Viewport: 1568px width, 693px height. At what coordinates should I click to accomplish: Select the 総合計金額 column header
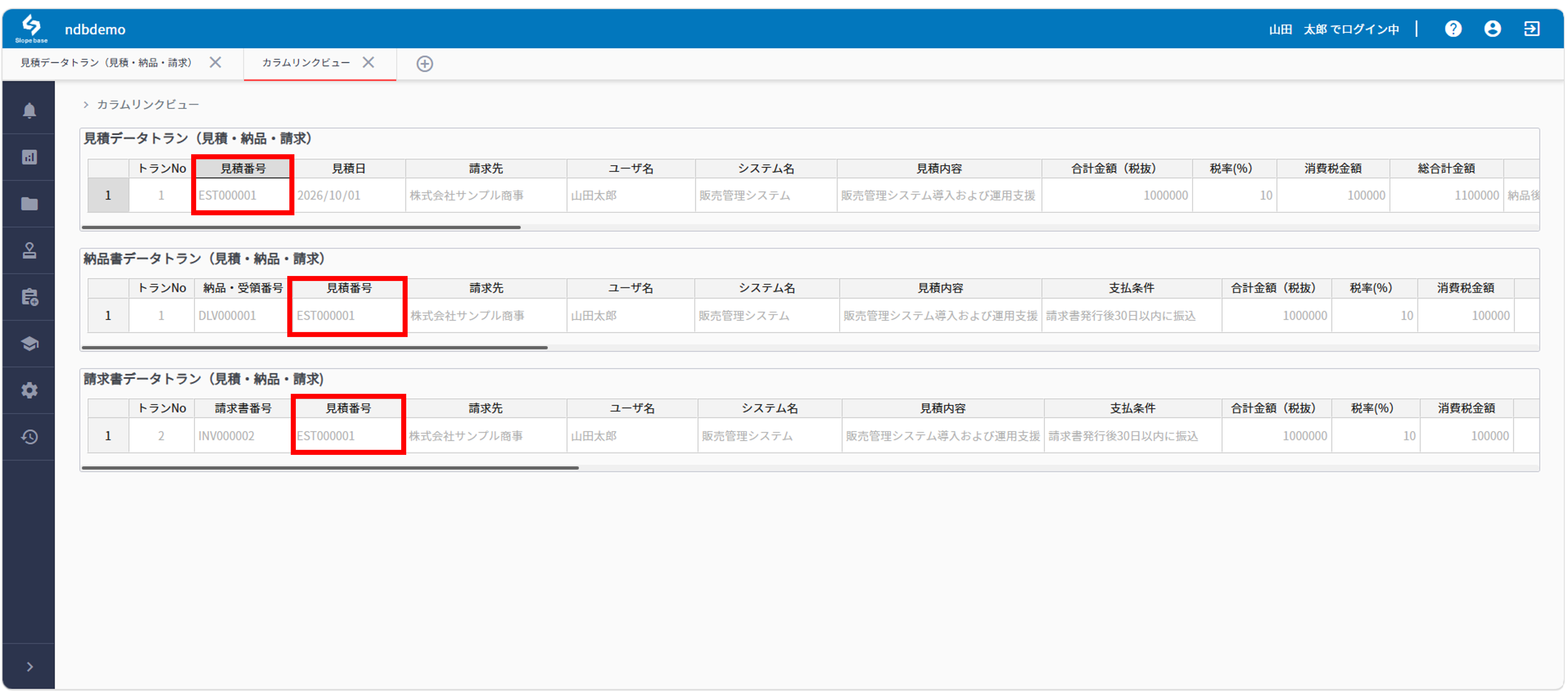(x=1446, y=169)
